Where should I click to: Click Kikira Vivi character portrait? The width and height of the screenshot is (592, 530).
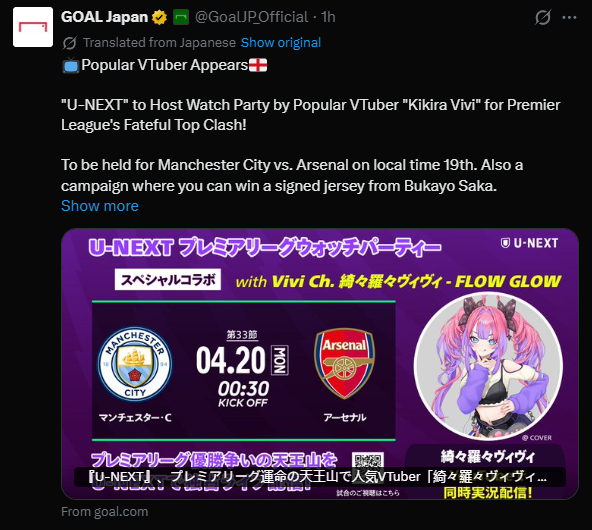tap(488, 367)
